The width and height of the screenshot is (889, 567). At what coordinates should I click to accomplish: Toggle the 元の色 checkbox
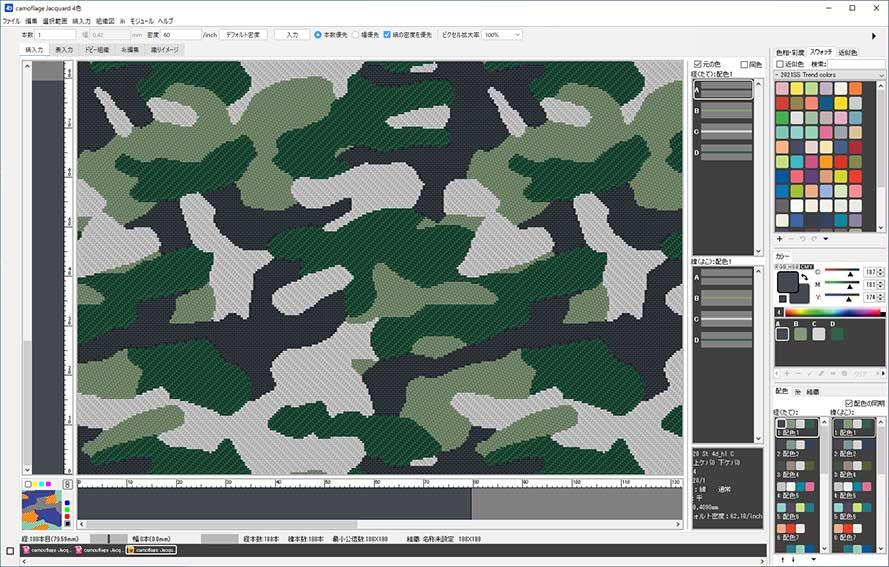coord(698,64)
